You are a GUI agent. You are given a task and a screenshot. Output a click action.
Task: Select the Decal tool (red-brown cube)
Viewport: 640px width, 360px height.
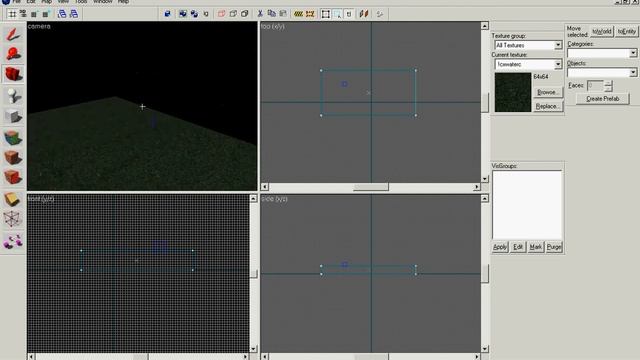13,177
